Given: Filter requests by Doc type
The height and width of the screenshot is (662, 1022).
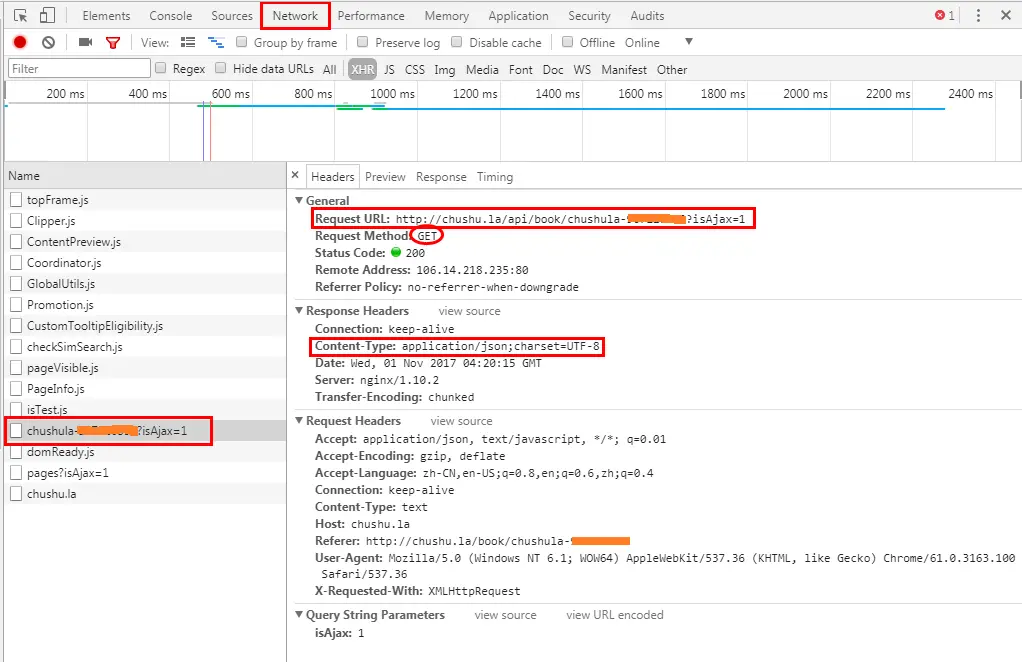Looking at the screenshot, I should click(553, 69).
